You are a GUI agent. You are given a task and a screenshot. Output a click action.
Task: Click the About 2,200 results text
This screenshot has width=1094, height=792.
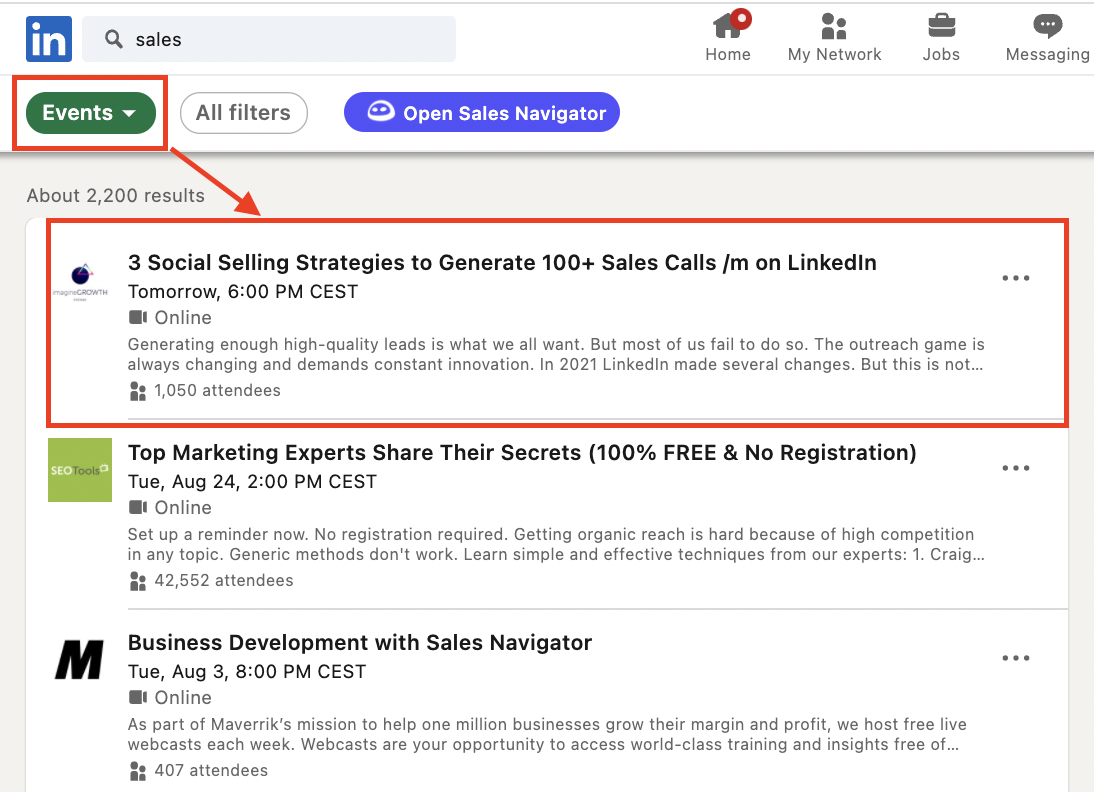click(x=116, y=195)
